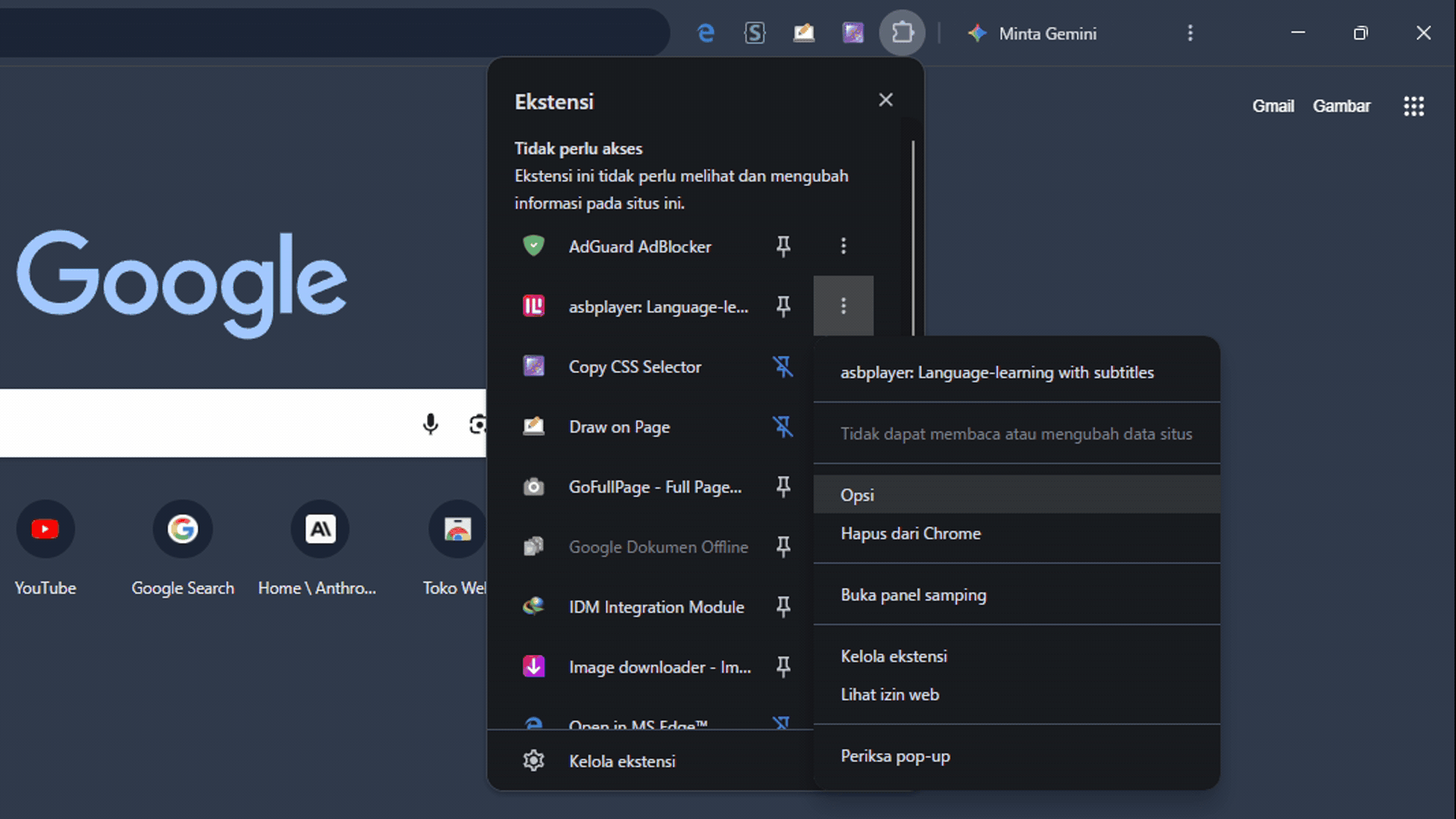Click asbplayer full name header in menu

(997, 372)
